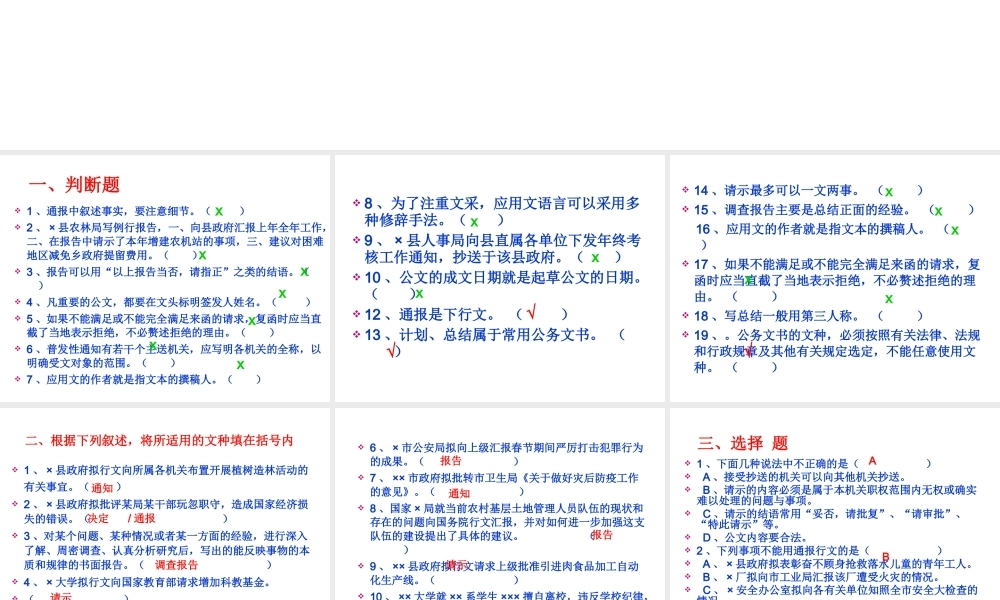Image resolution: width=1000 pixels, height=600 pixels.
Task: Click the diamond bullet before question 17
Action: click(684, 264)
